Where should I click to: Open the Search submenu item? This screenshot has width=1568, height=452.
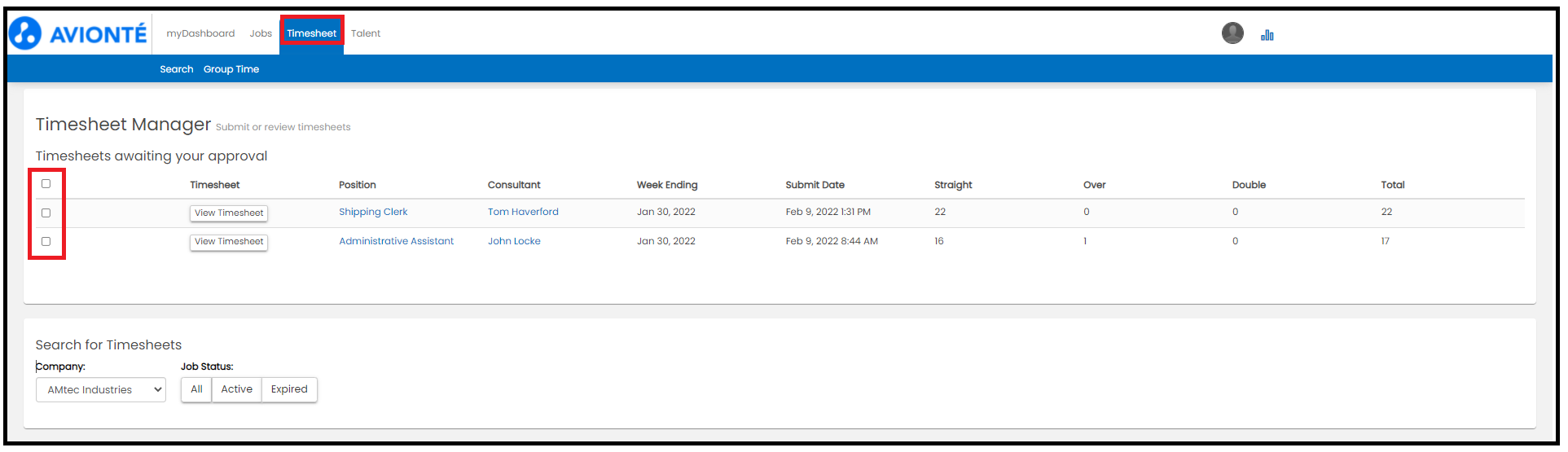[177, 69]
